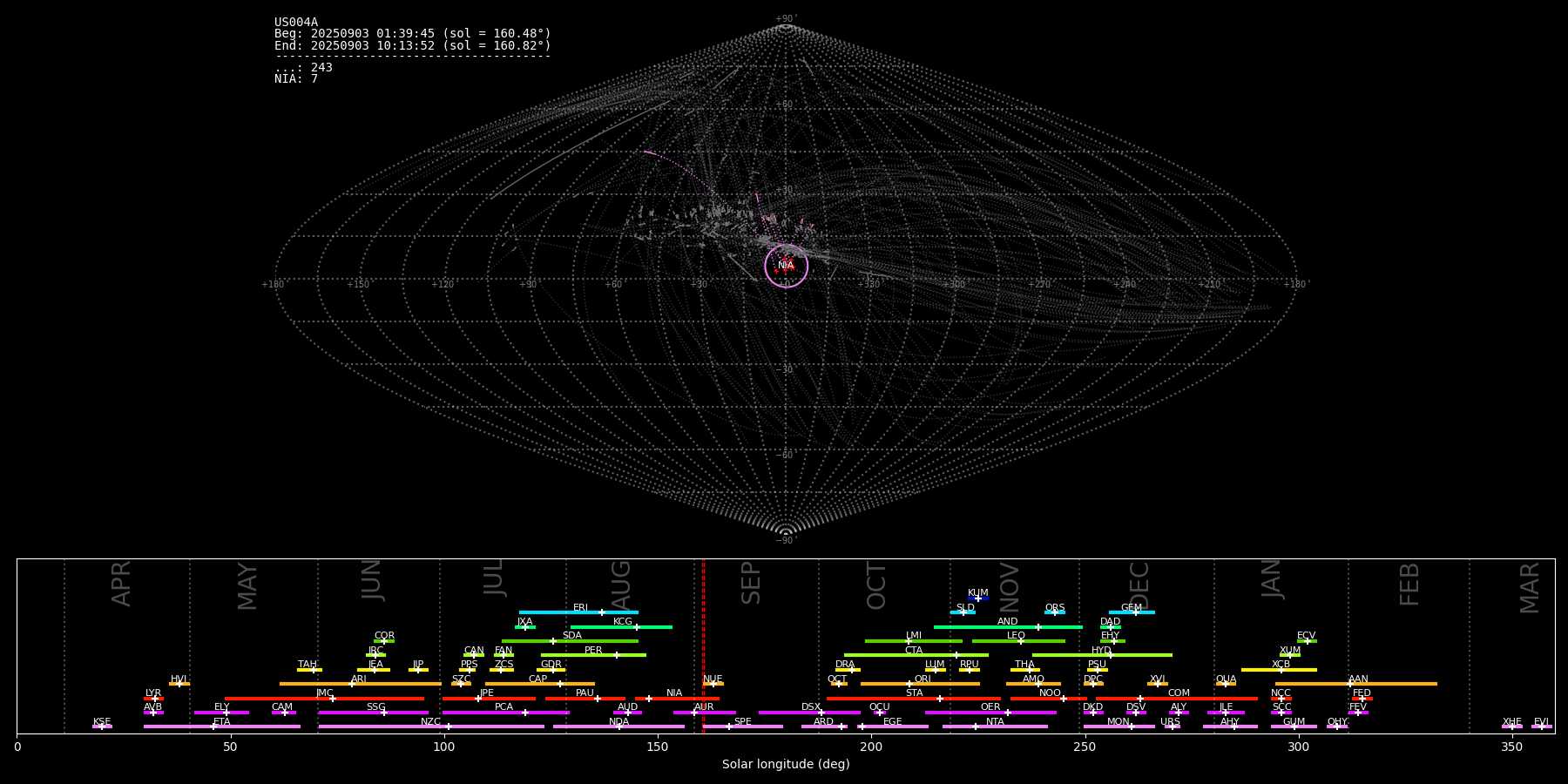Click the 200 tick on solar longitude axis
The image size is (1568, 784).
pos(871,747)
